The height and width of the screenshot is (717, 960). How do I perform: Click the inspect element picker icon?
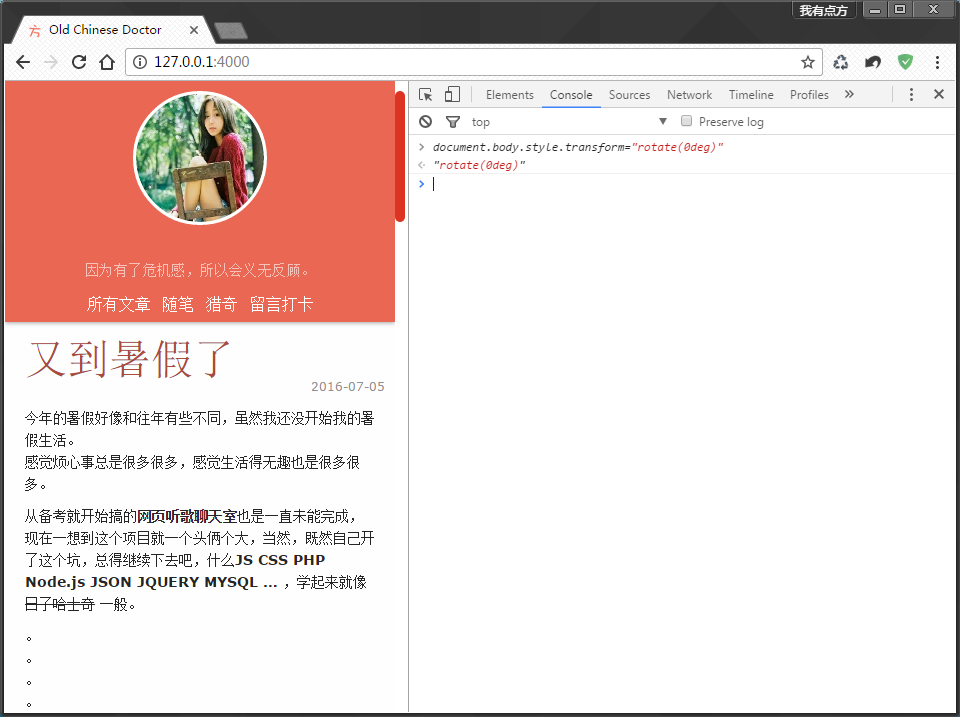click(x=426, y=95)
